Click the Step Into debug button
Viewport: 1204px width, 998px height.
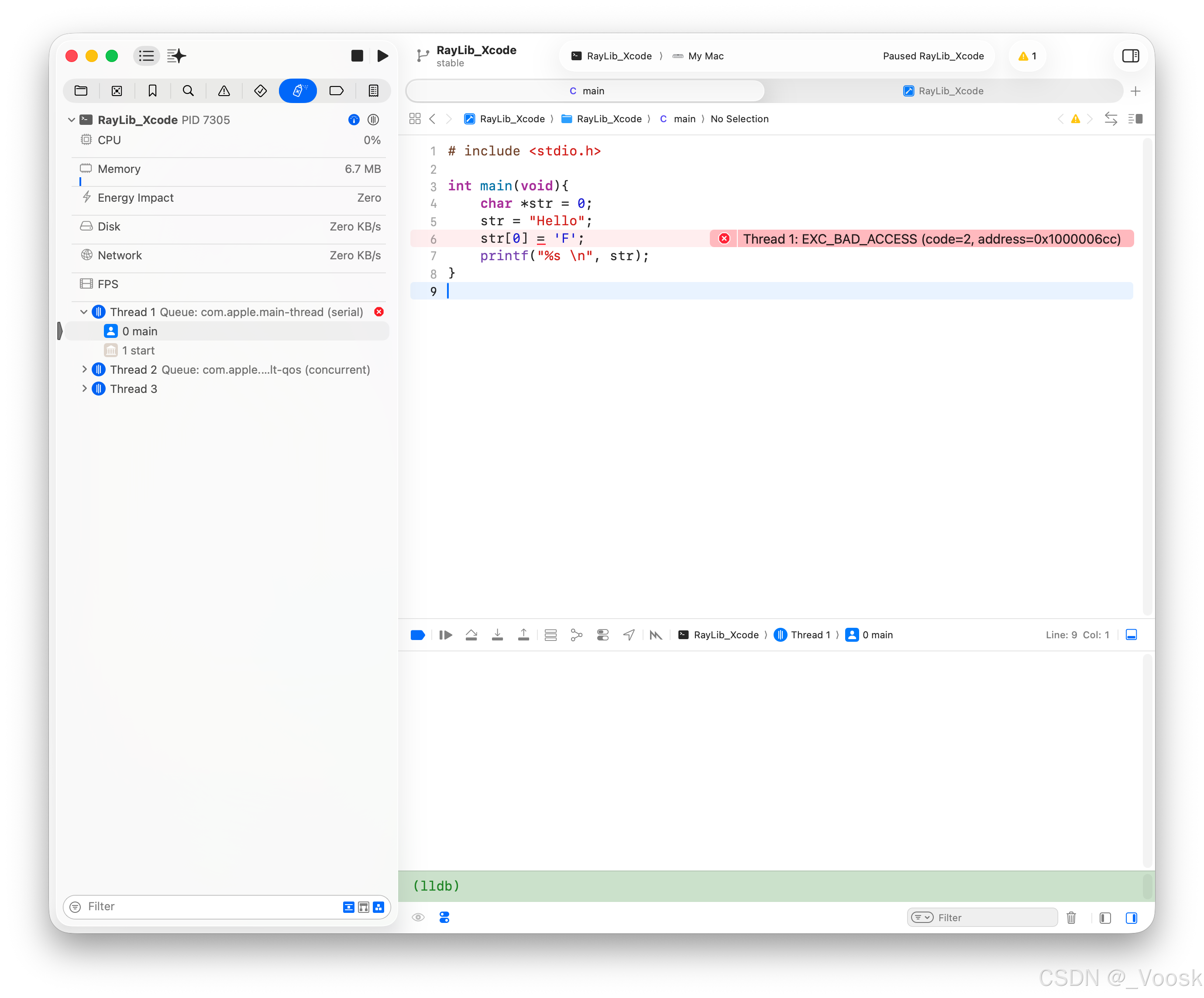[x=497, y=635]
